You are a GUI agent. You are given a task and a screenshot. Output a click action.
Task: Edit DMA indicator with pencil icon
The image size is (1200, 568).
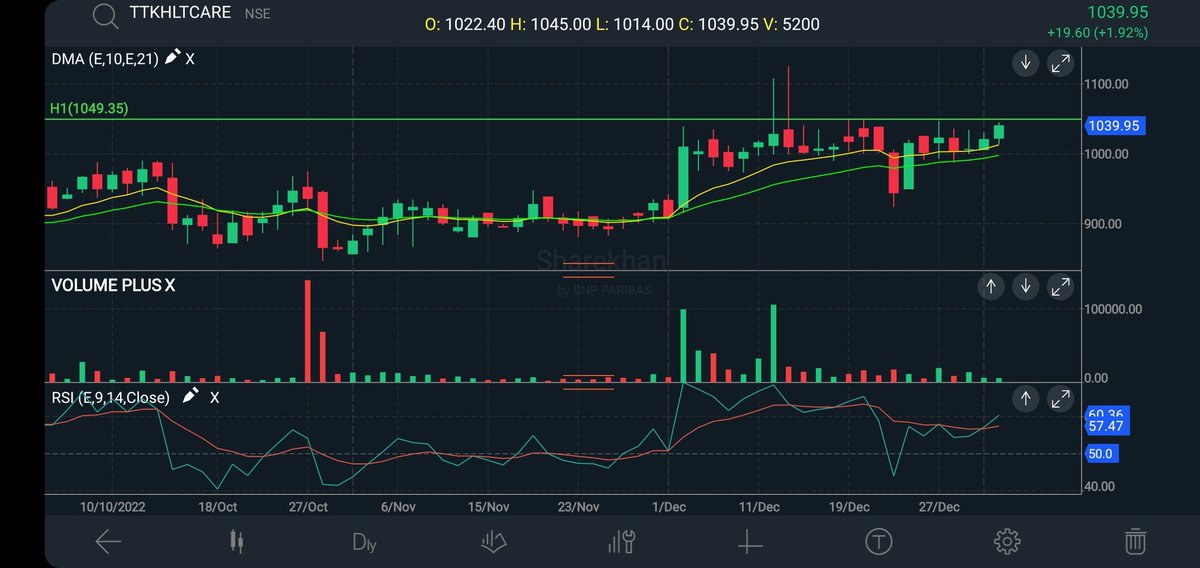click(172, 58)
